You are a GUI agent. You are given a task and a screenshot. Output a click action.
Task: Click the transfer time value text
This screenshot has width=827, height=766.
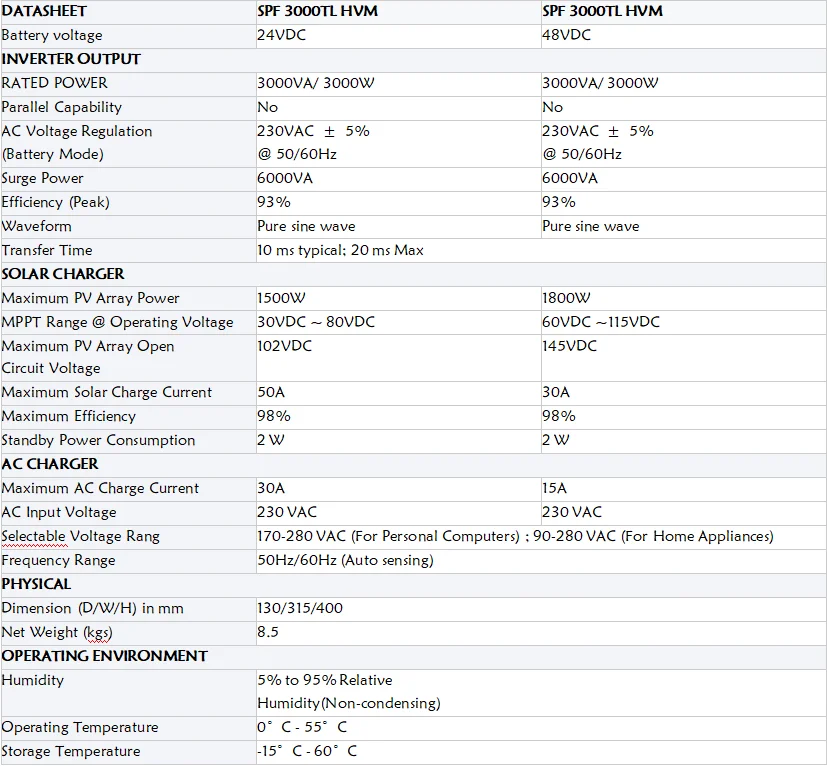(340, 250)
